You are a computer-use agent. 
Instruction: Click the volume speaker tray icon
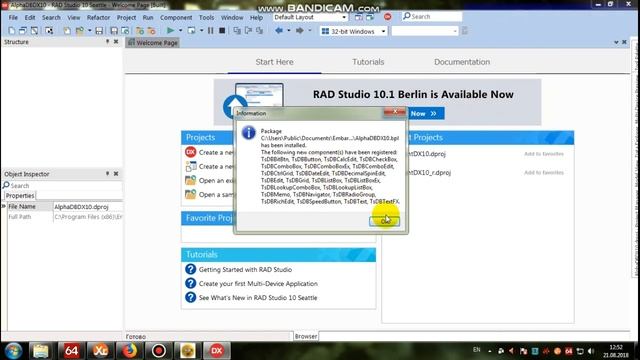pos(591,351)
